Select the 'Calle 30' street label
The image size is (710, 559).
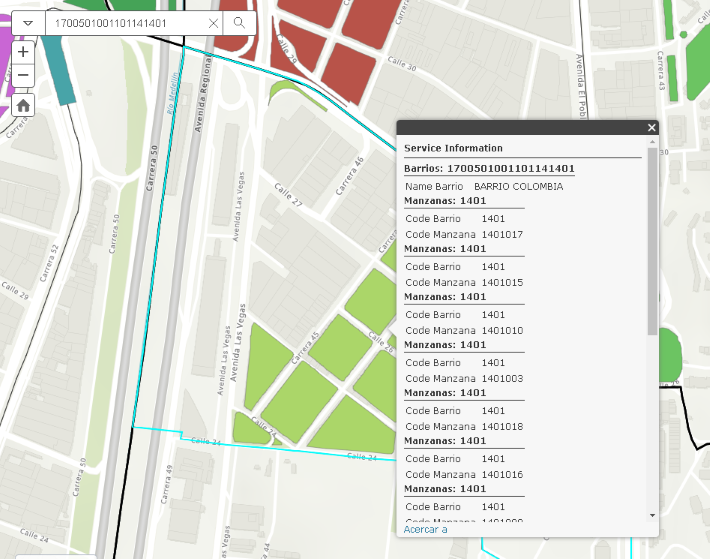point(402,64)
